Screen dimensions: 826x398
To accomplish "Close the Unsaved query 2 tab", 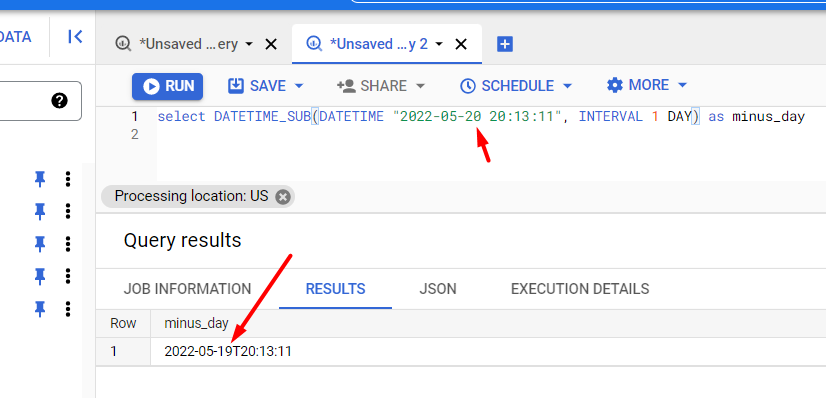I will pos(461,44).
